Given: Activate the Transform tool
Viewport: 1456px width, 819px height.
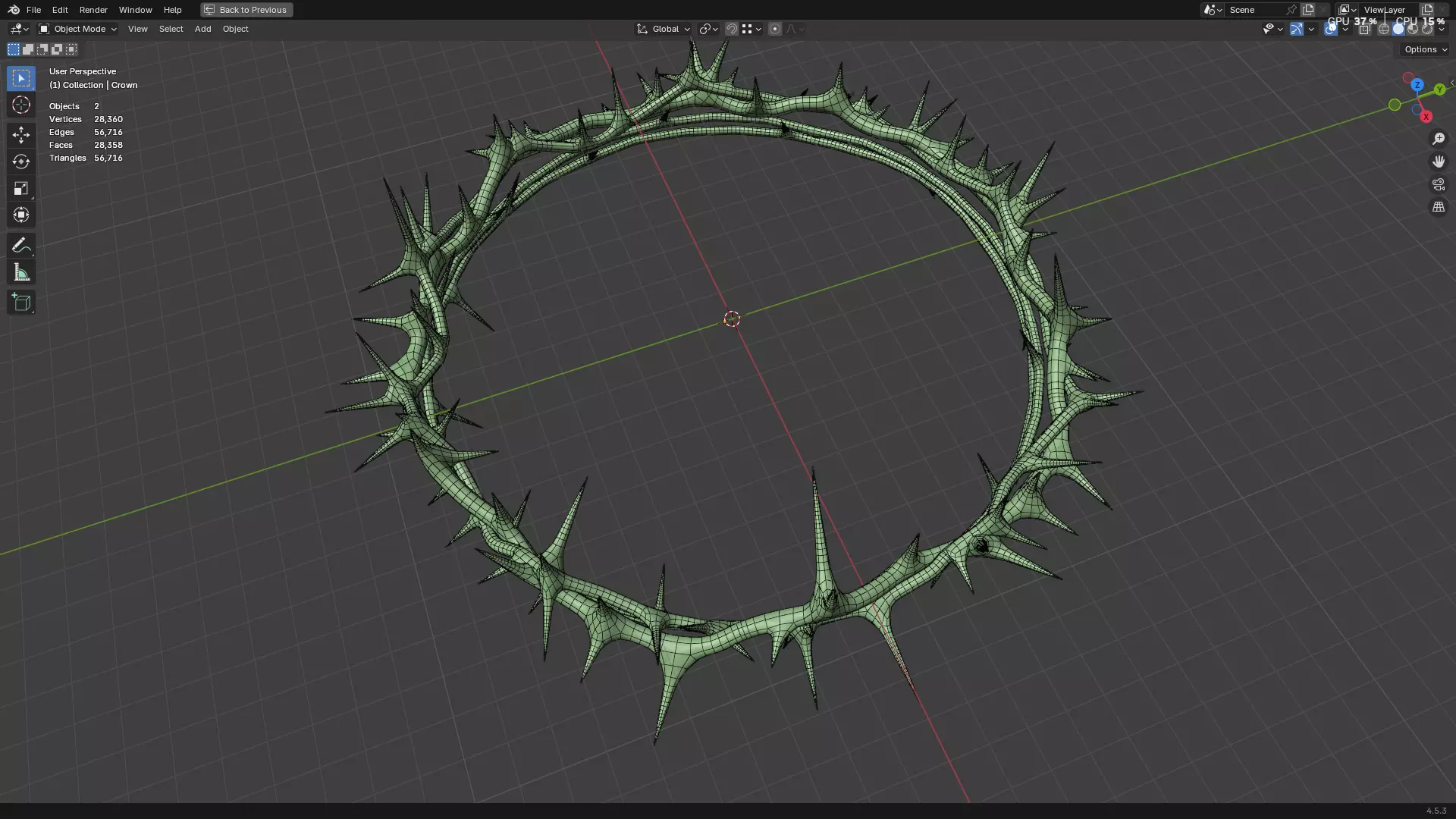Looking at the screenshot, I should [x=21, y=215].
